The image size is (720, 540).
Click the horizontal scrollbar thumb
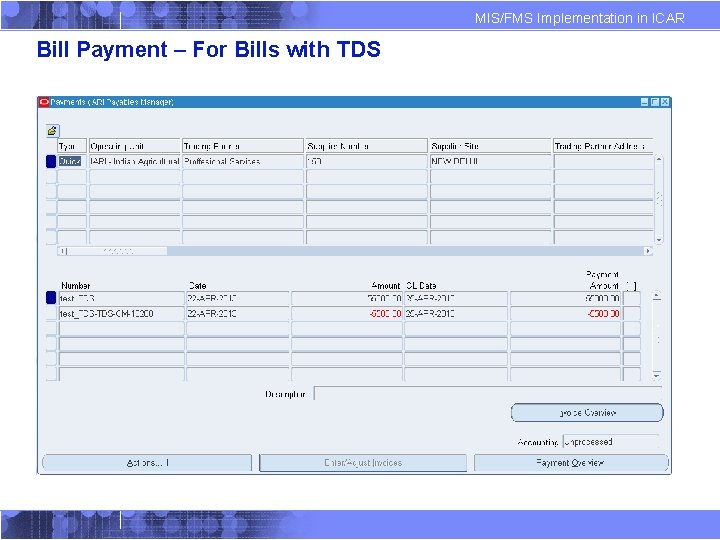point(118,251)
